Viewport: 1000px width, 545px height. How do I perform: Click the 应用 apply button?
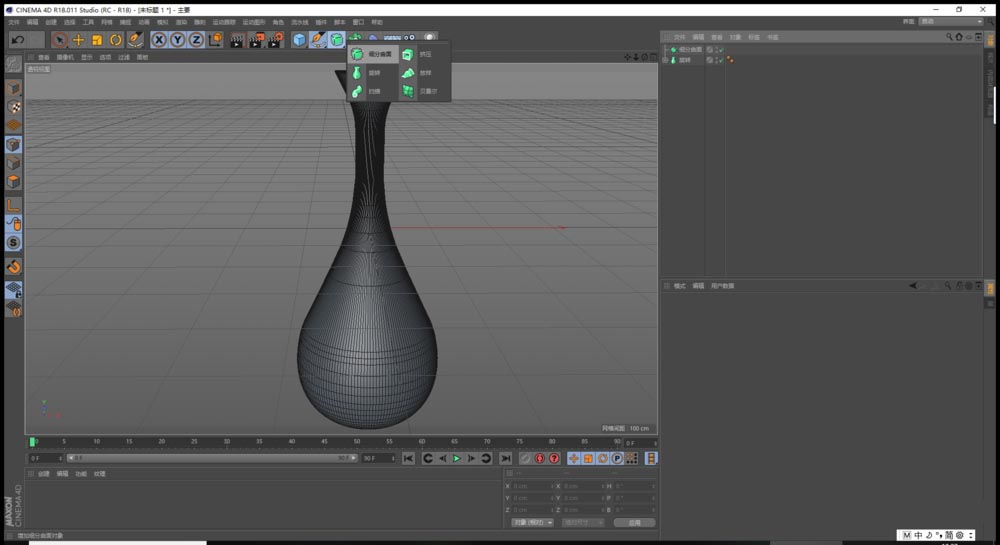point(634,522)
